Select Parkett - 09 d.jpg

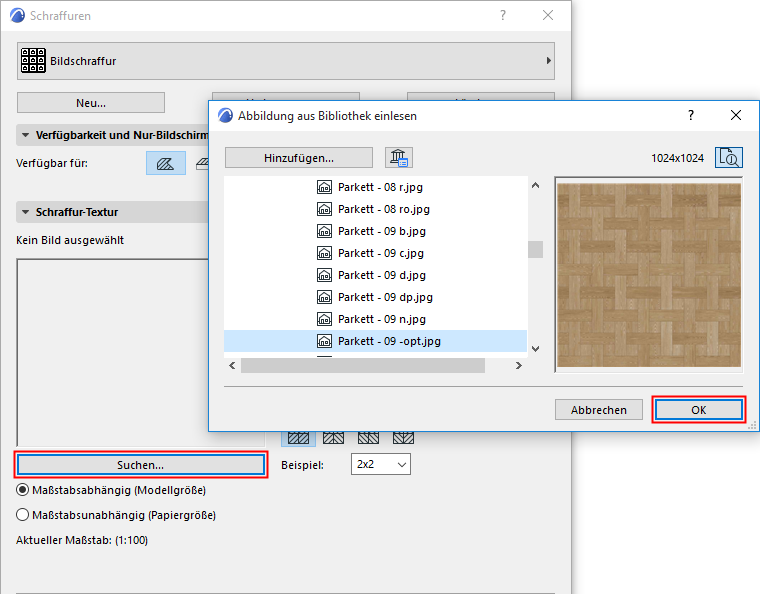(x=376, y=275)
